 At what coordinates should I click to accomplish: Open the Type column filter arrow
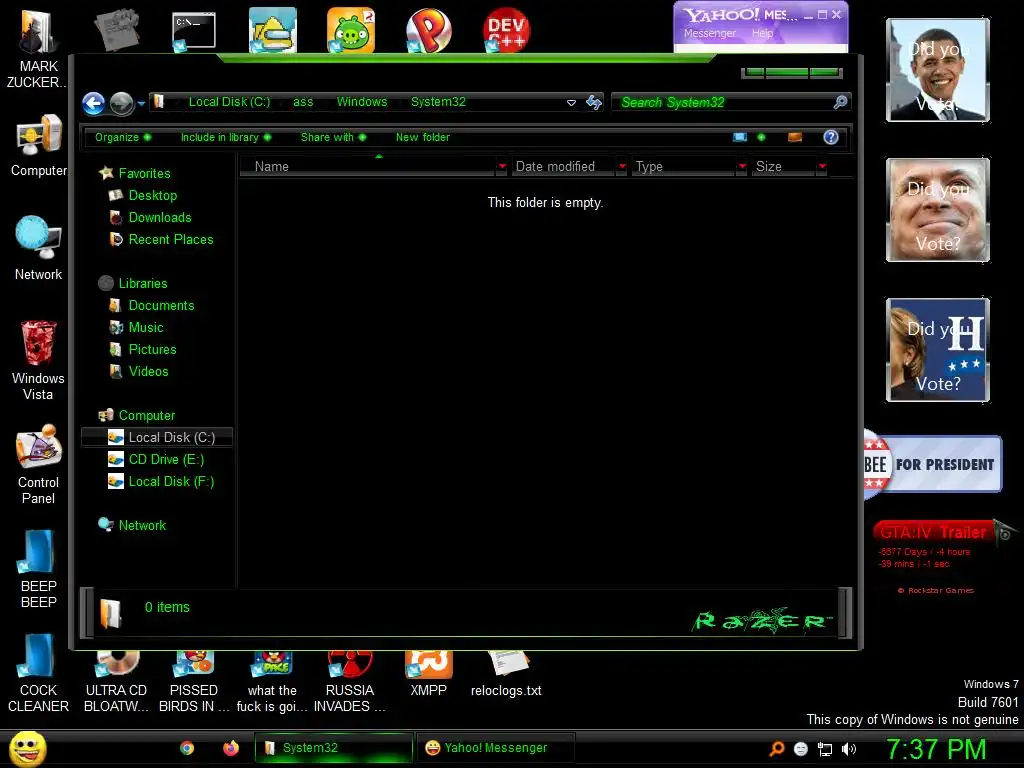(x=742, y=167)
